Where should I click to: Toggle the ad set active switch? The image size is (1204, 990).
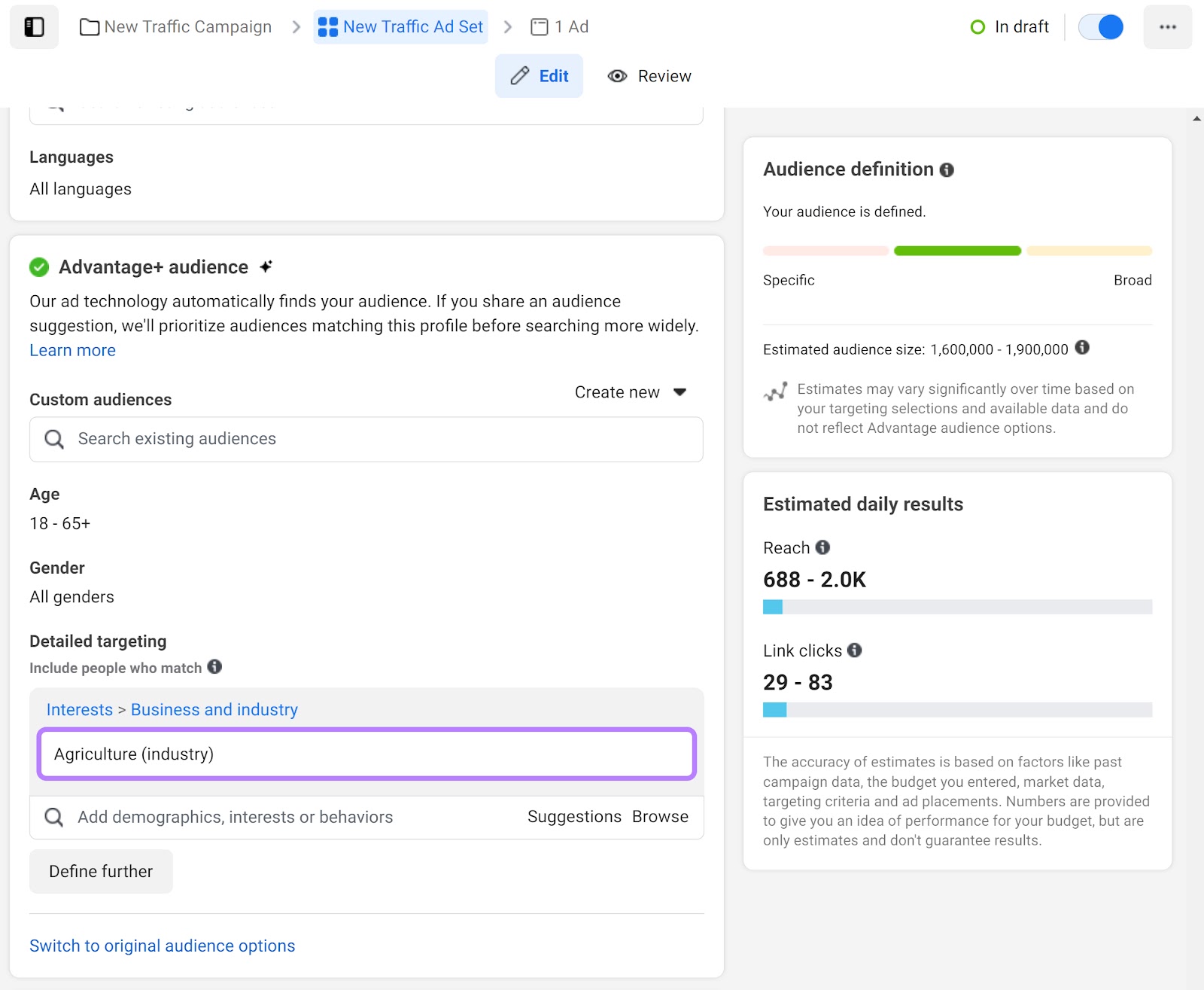tap(1101, 26)
